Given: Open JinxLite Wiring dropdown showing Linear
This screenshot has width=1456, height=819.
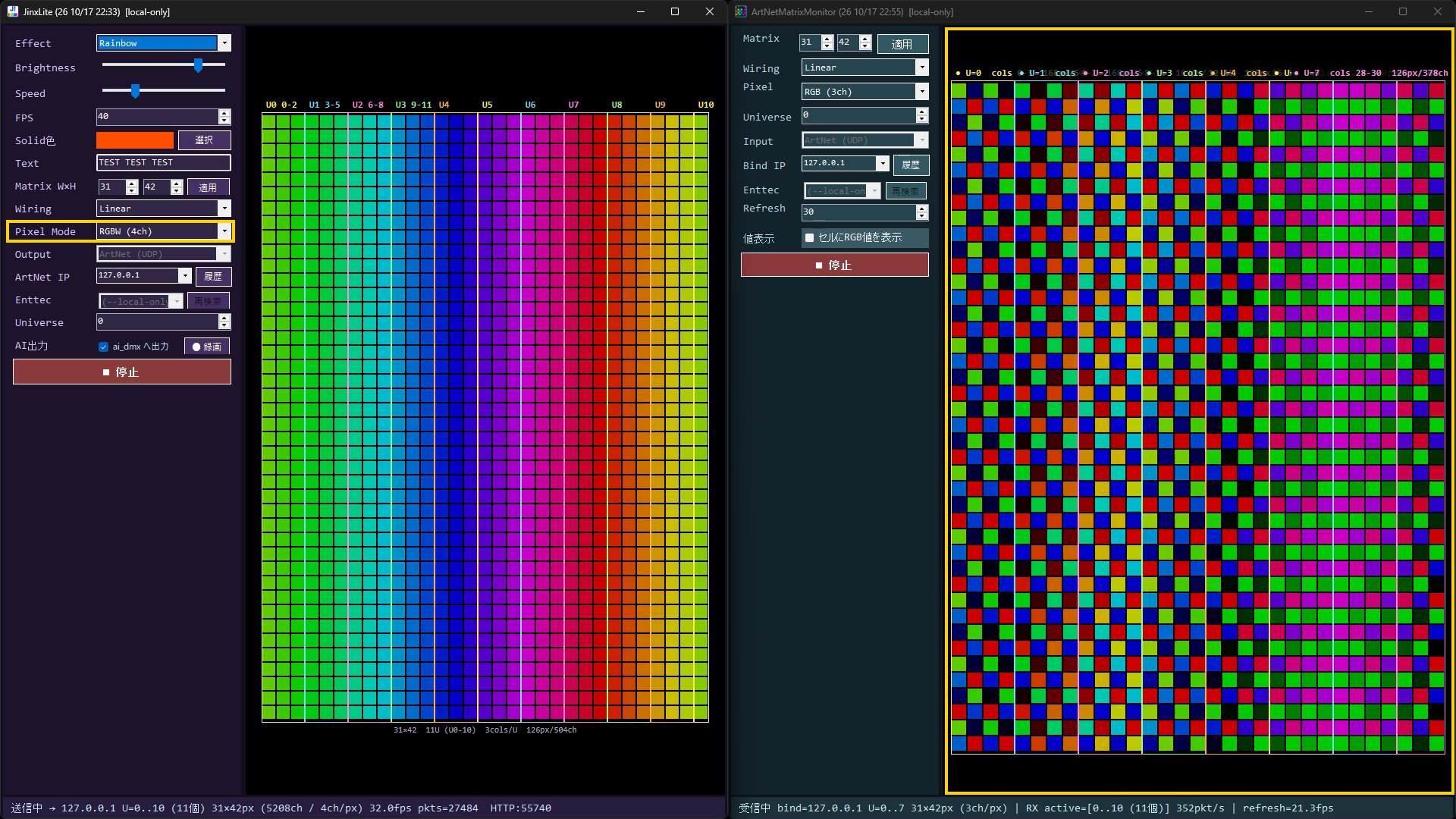Looking at the screenshot, I should (163, 209).
